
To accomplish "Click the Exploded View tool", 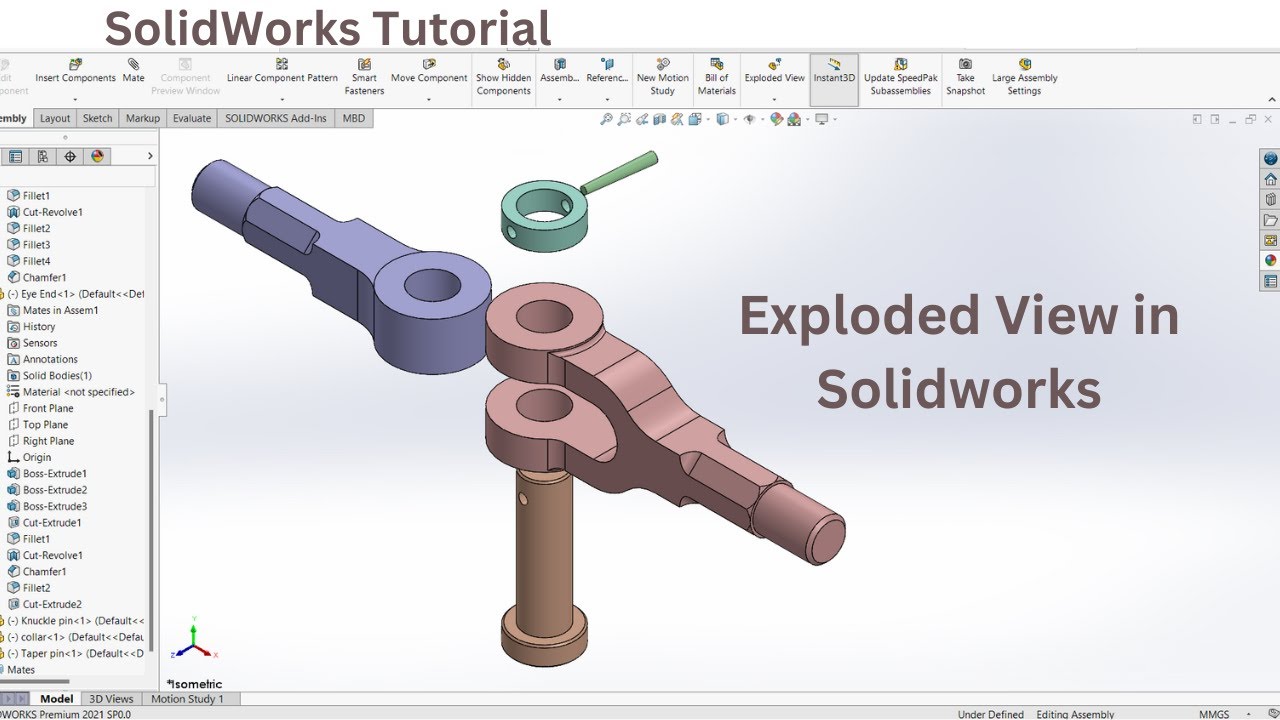I will (775, 72).
